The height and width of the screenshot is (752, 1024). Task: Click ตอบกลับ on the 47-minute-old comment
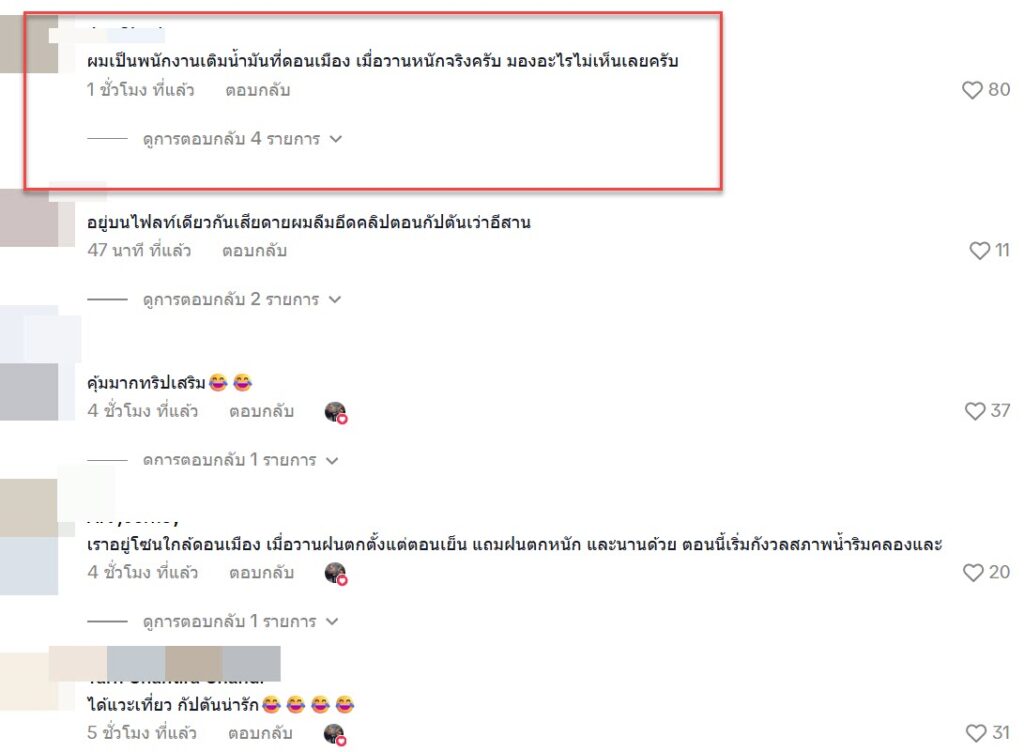pyautogui.click(x=254, y=251)
